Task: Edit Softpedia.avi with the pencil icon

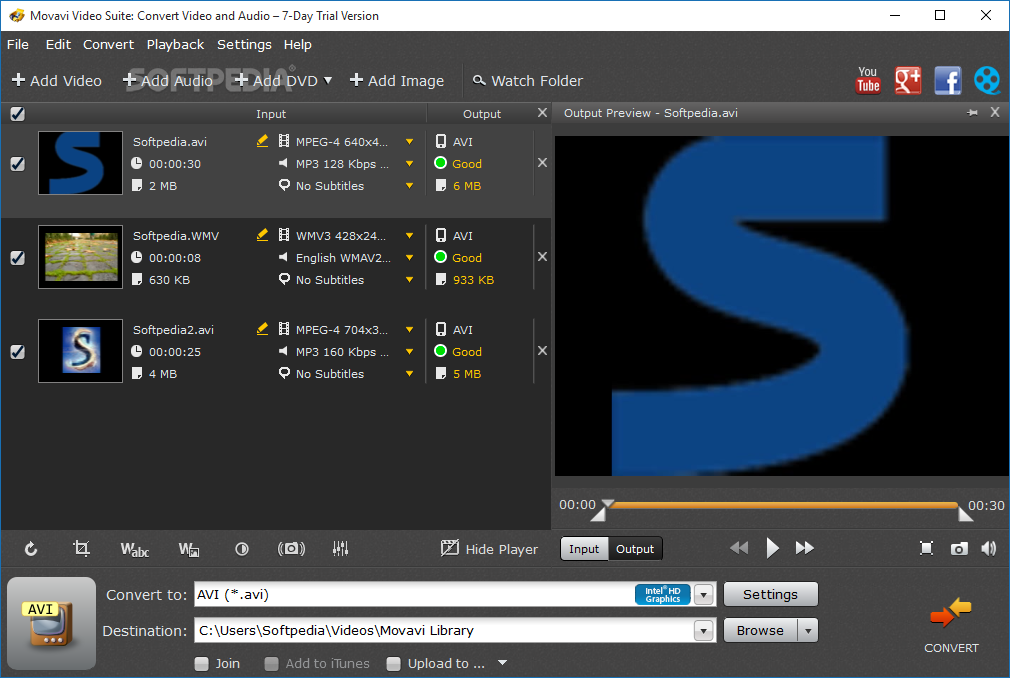Action: pos(262,141)
